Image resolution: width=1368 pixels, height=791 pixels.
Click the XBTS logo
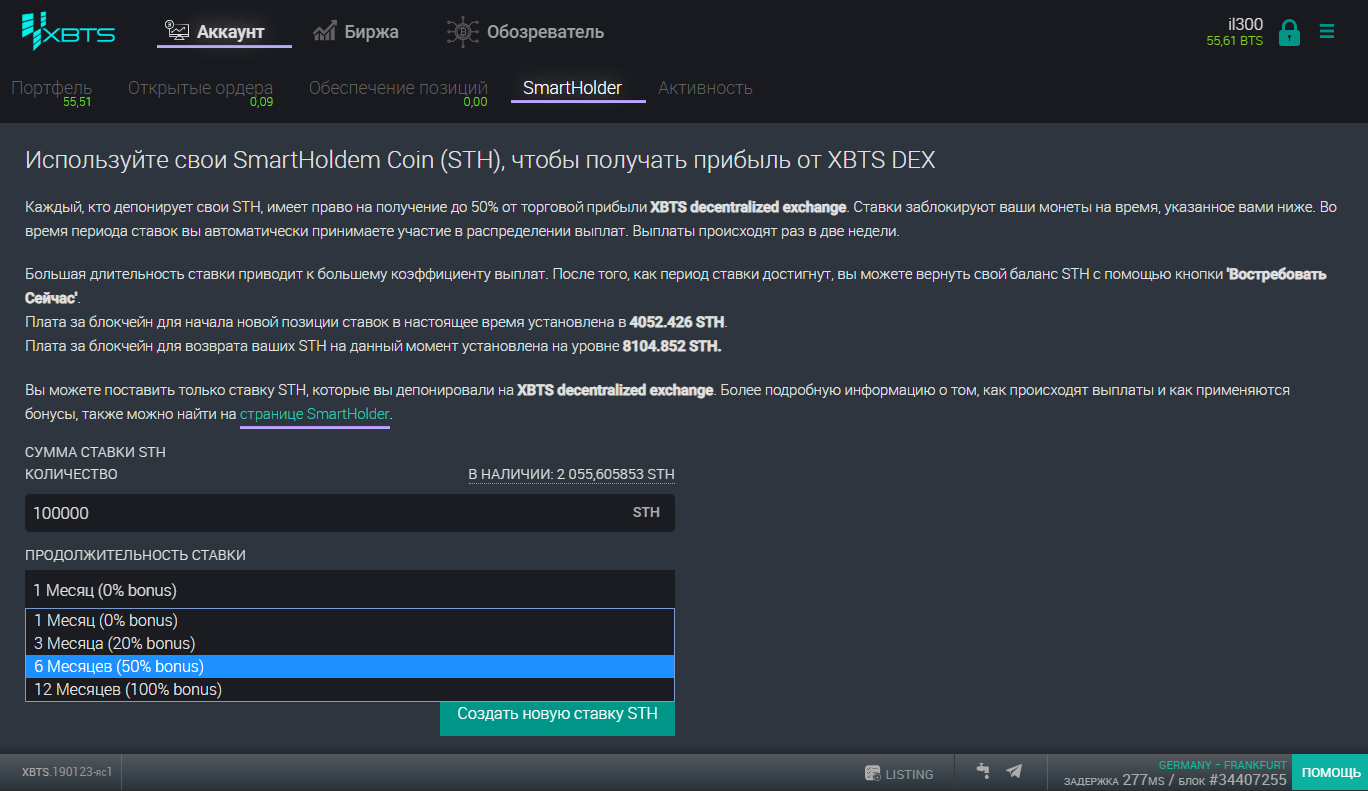click(x=68, y=31)
